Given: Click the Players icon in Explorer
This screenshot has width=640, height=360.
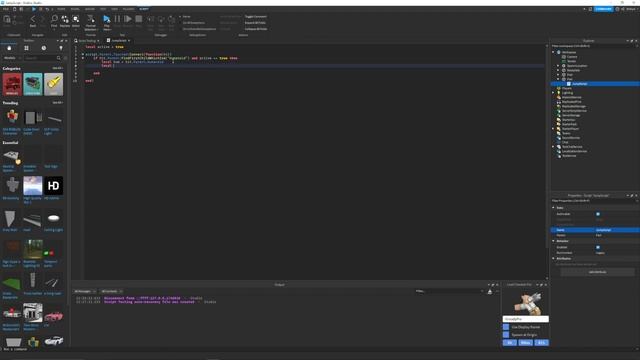Looking at the screenshot, I should [559, 88].
